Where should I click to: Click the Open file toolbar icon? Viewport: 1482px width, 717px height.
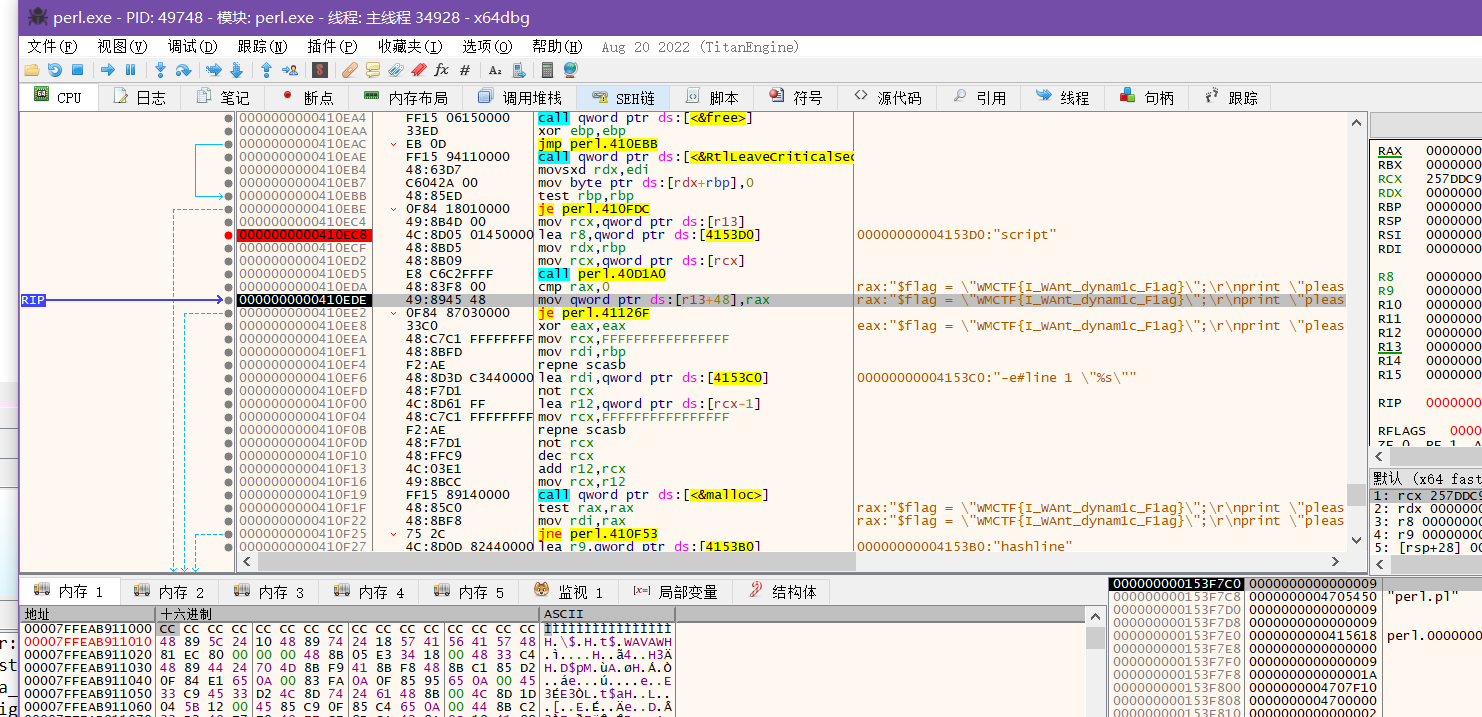31,70
